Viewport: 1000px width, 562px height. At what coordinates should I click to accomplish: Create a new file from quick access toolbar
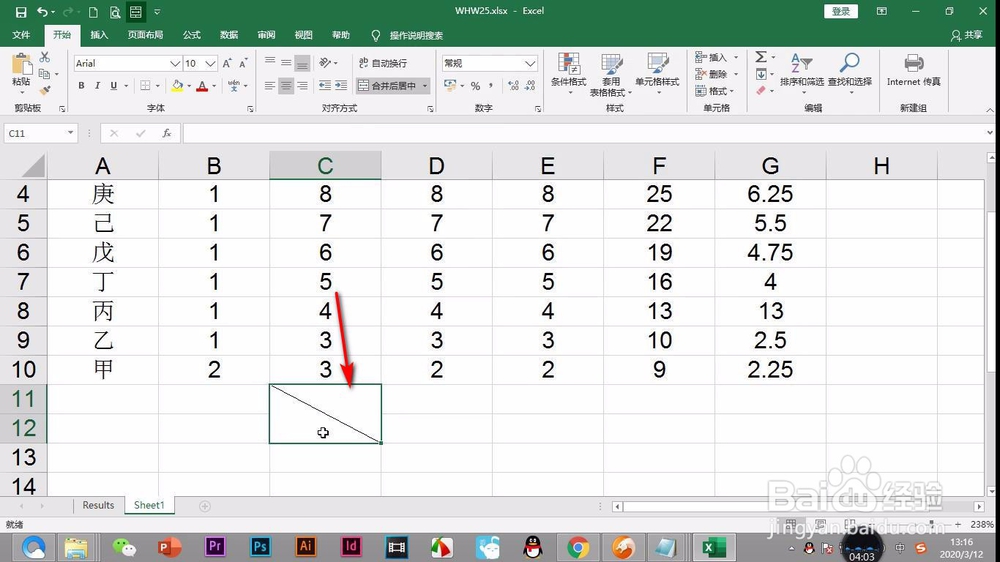pos(93,11)
